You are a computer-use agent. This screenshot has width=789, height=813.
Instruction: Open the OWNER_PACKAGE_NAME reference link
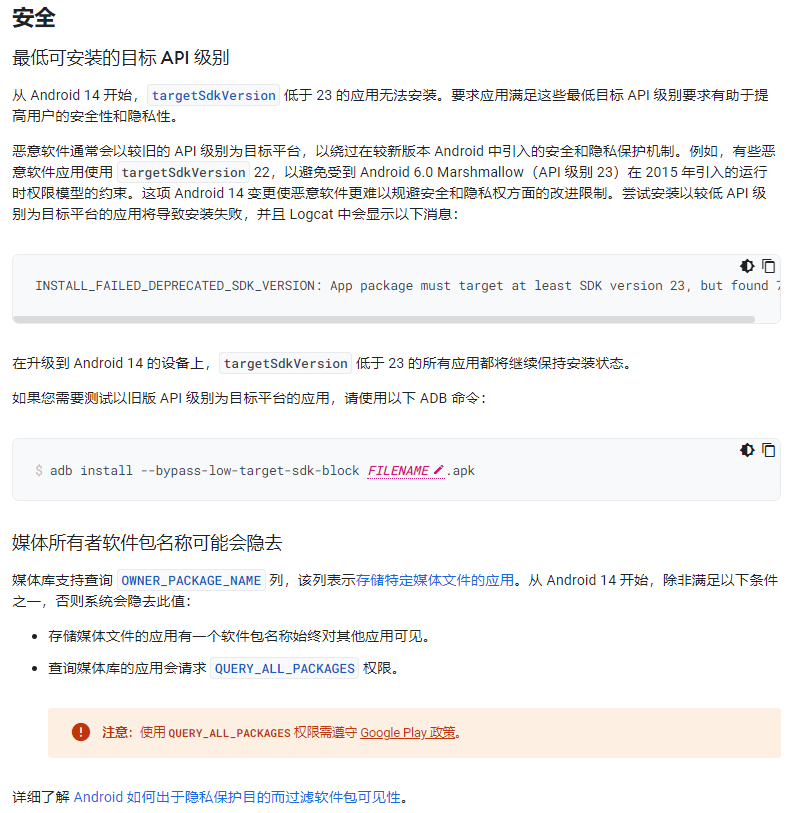pyautogui.click(x=191, y=580)
